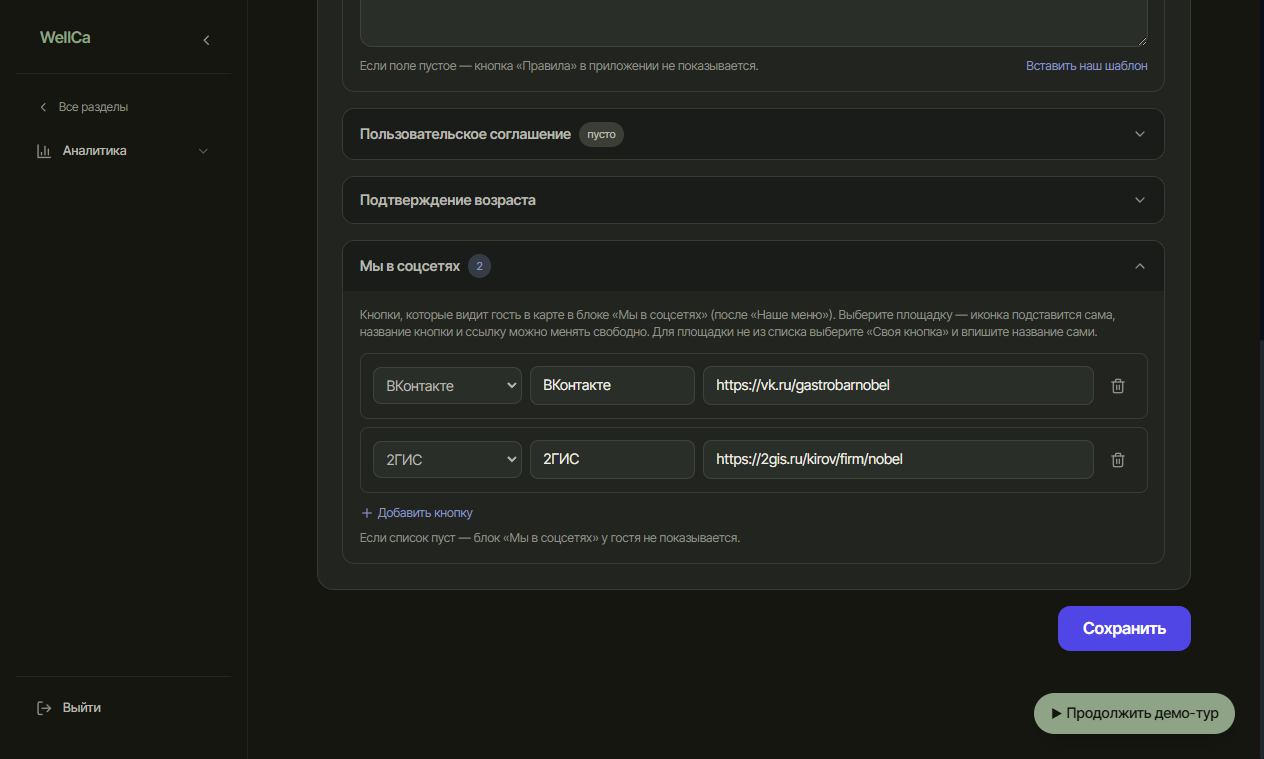This screenshot has width=1264, height=759.
Task: Click the logout icon next to Выйти
Action: click(44, 708)
